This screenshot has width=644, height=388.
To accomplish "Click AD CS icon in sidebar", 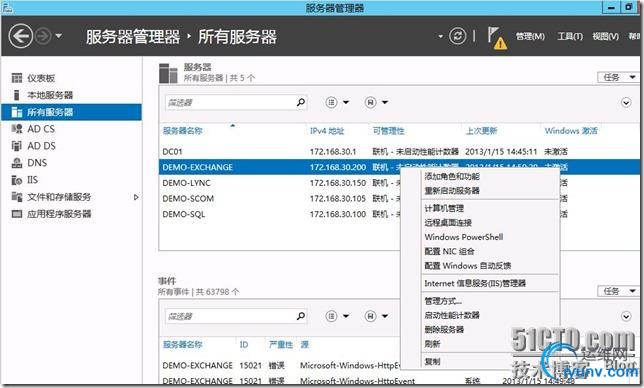I will tap(17, 129).
